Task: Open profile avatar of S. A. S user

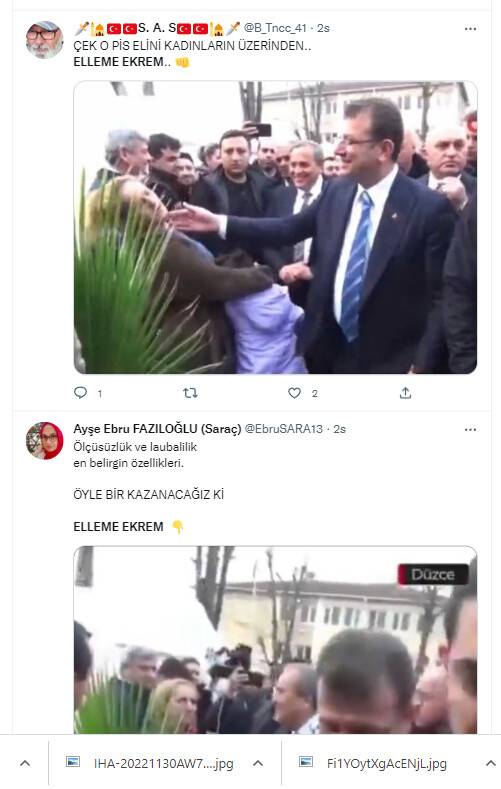Action: (44, 40)
